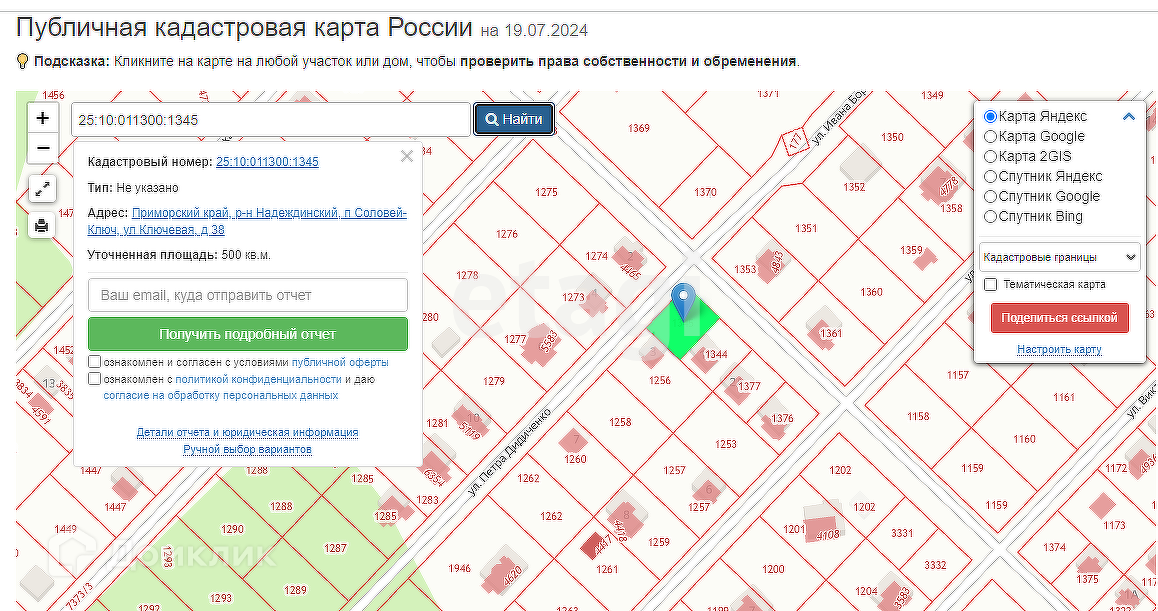Open Кадастровые границы dropdown
The image size is (1158, 611).
[1059, 257]
